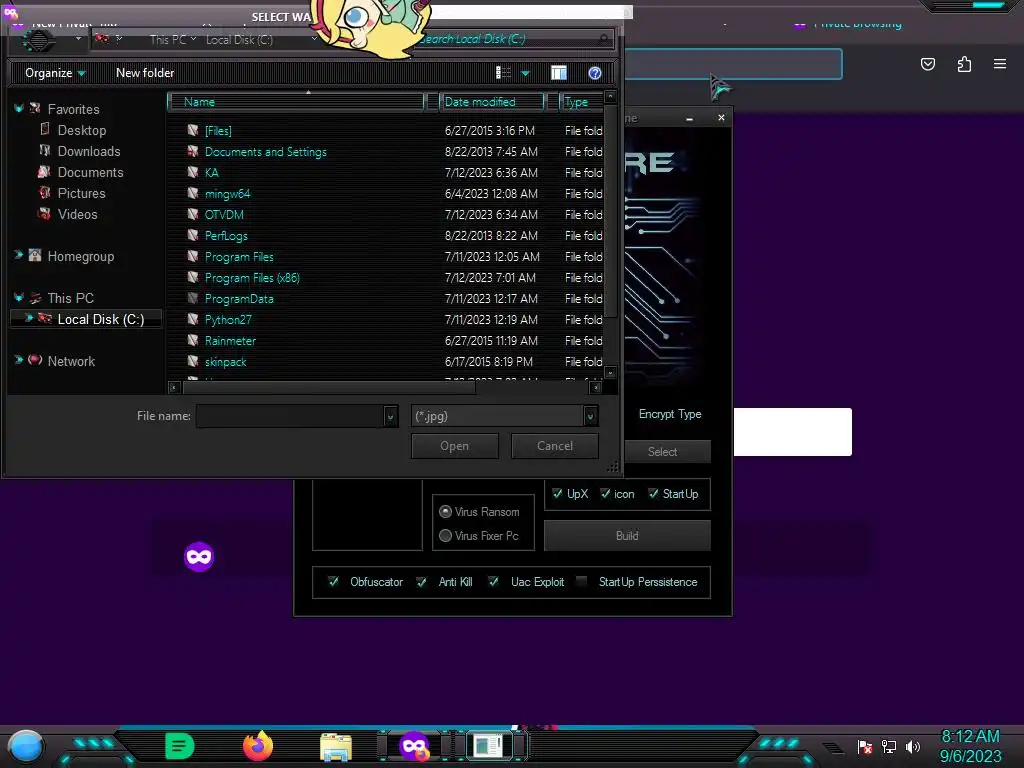Enable StartUp Persistence checkbox

(582, 582)
